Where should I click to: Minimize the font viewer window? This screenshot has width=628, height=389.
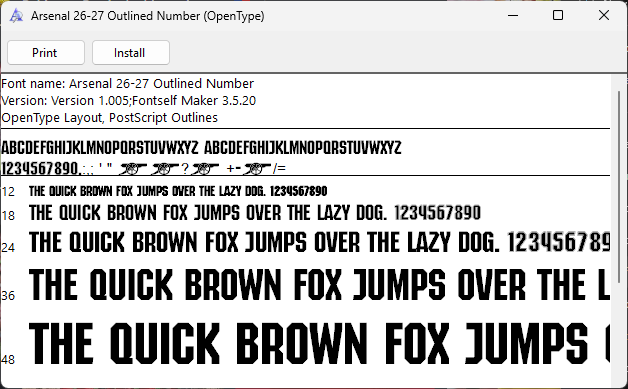coord(513,16)
